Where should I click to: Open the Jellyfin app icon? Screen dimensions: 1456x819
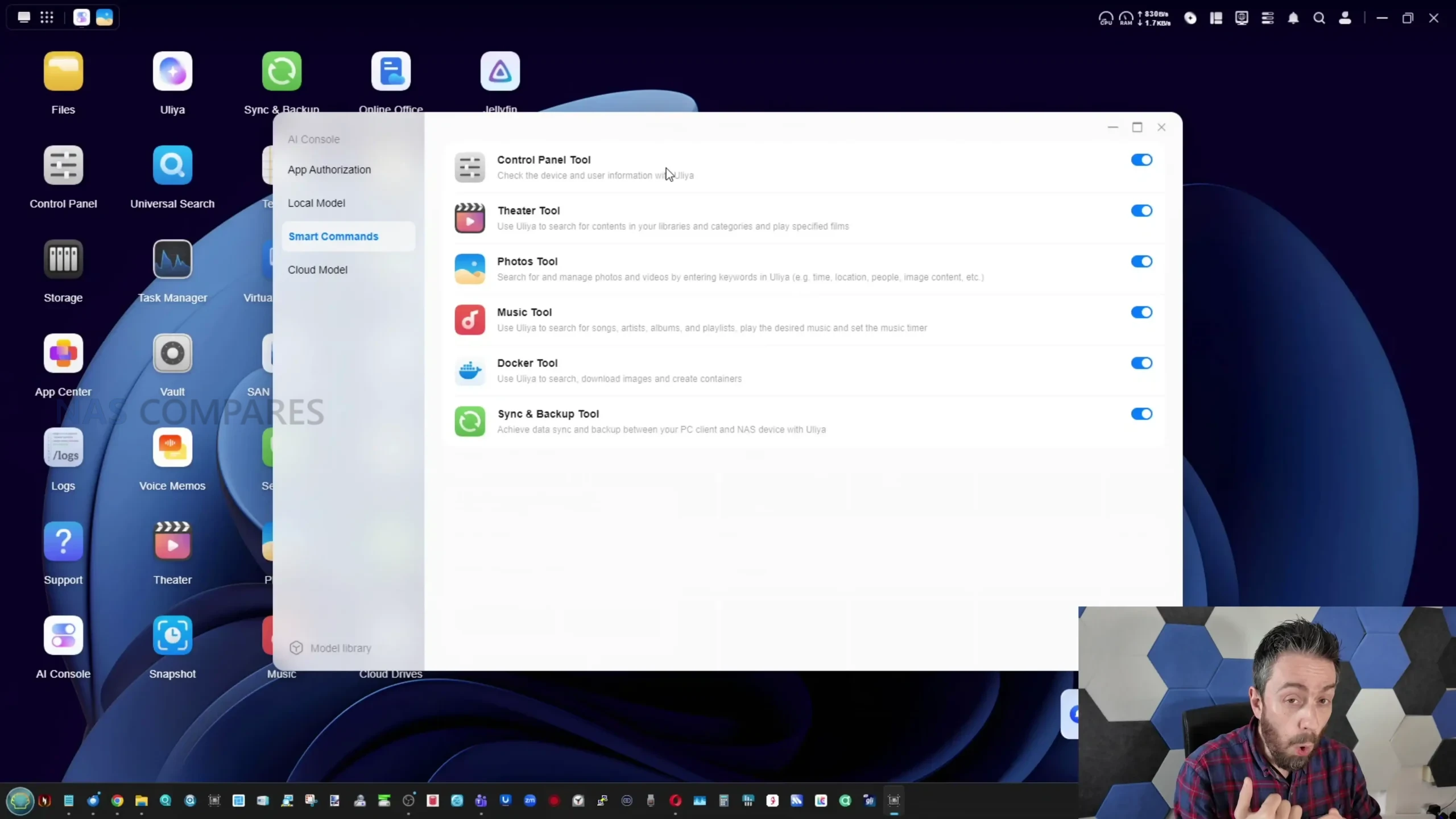pyautogui.click(x=500, y=72)
